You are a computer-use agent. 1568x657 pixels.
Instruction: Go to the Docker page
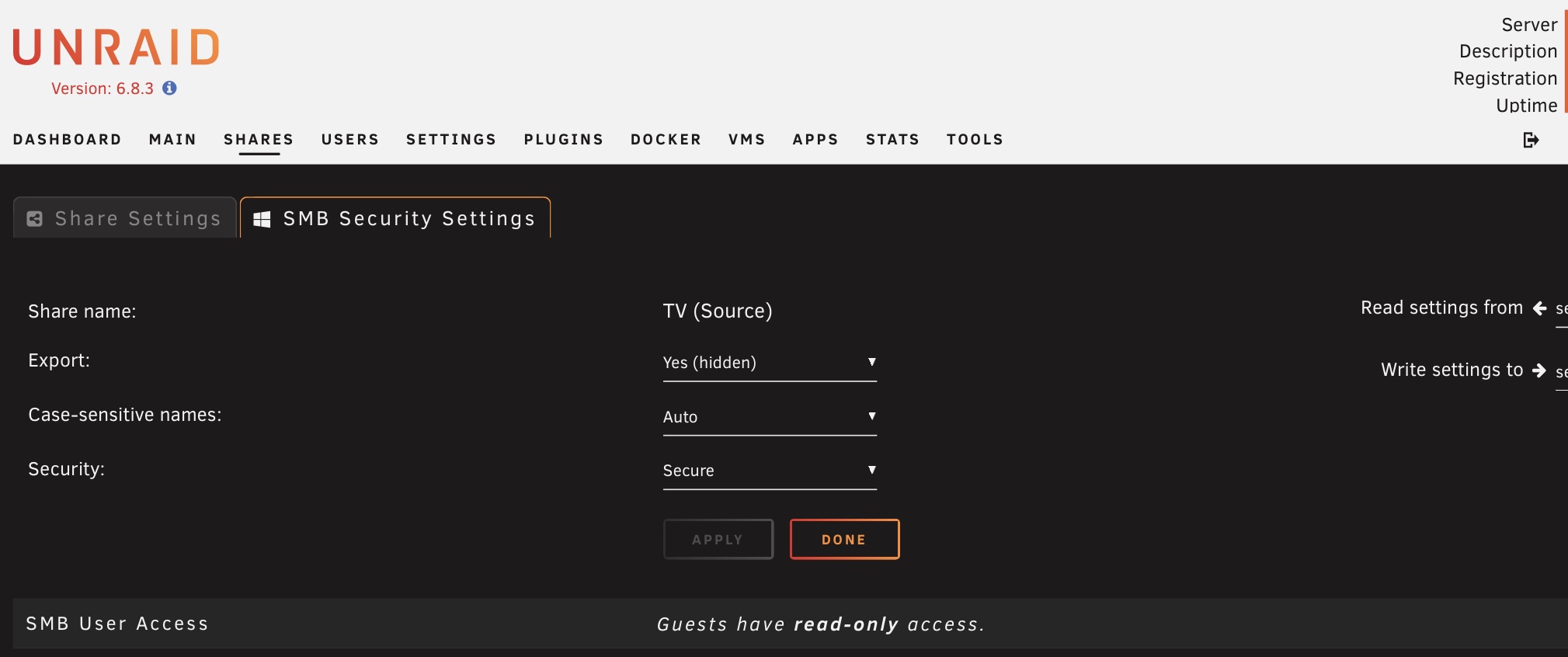666,140
